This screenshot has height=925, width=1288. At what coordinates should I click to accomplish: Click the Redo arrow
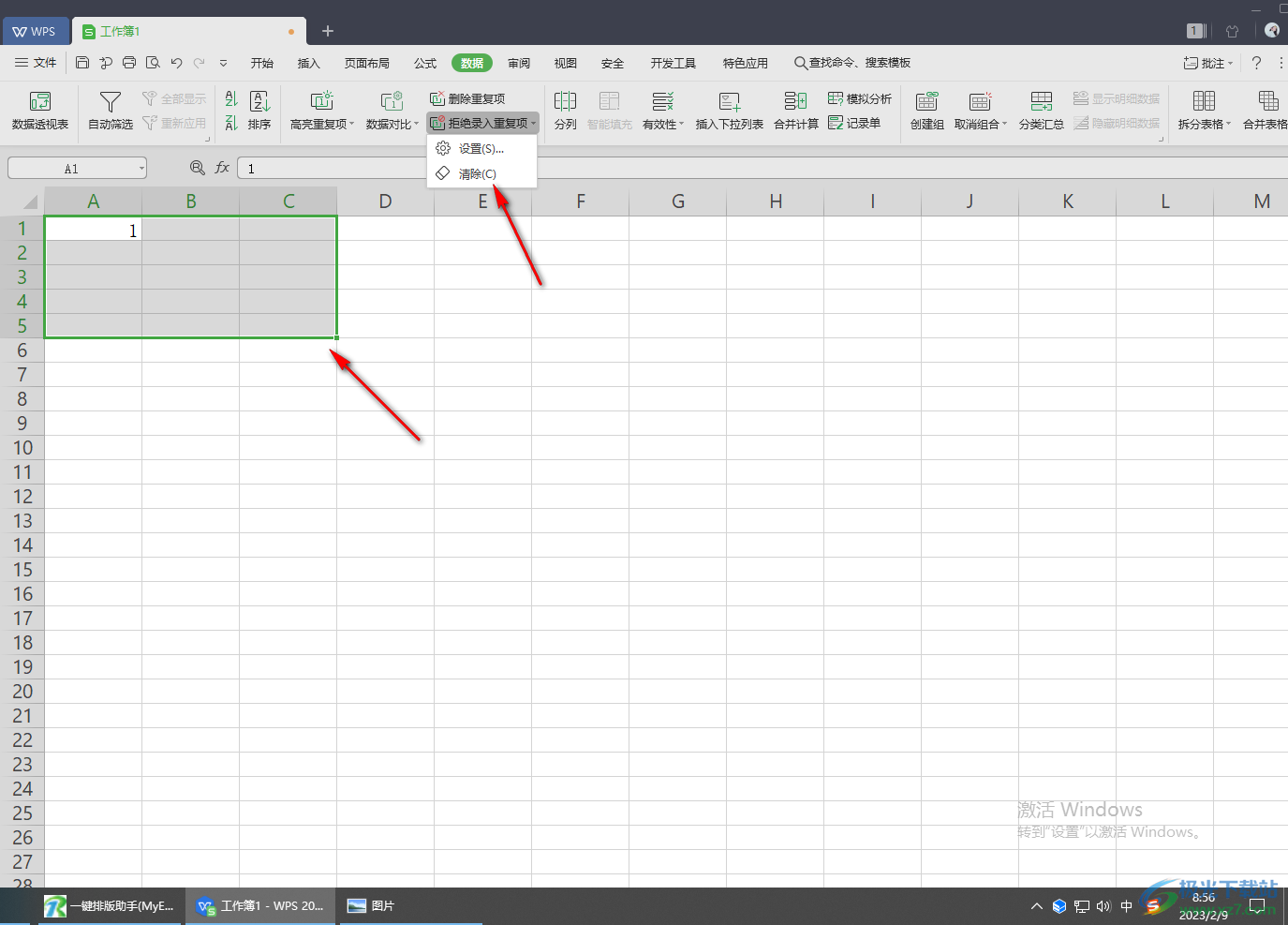click(199, 63)
